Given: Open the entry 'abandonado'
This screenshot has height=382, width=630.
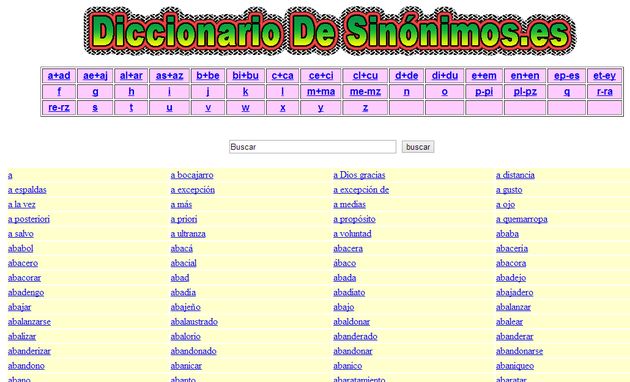Looking at the screenshot, I should (194, 351).
